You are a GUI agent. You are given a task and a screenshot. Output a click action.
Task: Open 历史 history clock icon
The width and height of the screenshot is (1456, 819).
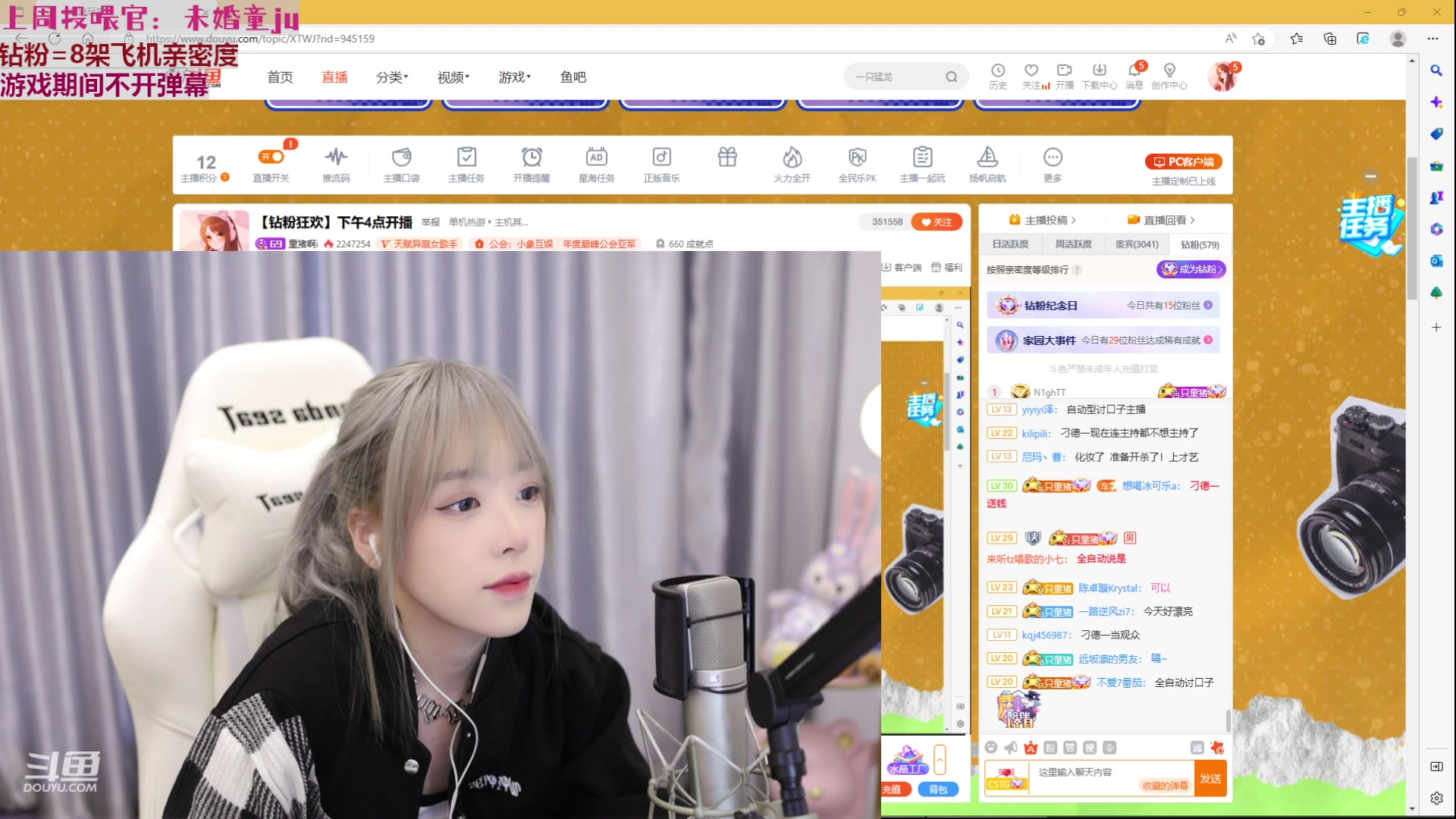(998, 71)
